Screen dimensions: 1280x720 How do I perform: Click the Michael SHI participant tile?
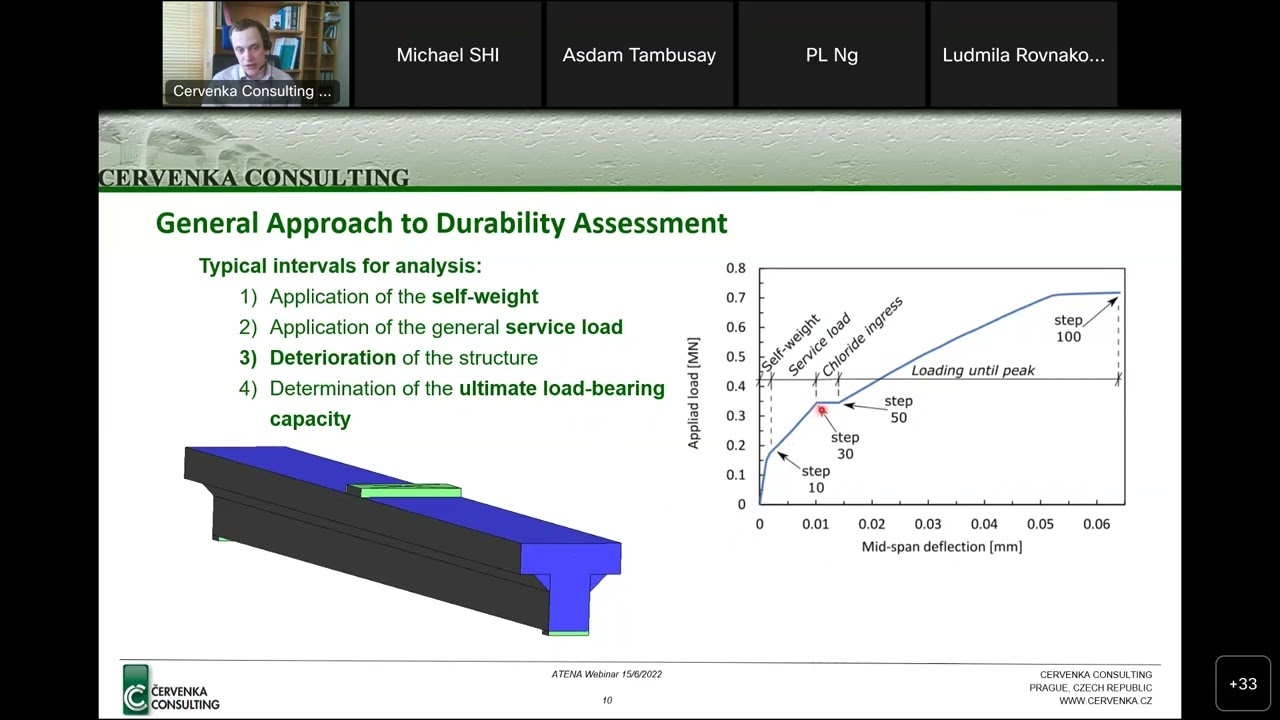448,54
